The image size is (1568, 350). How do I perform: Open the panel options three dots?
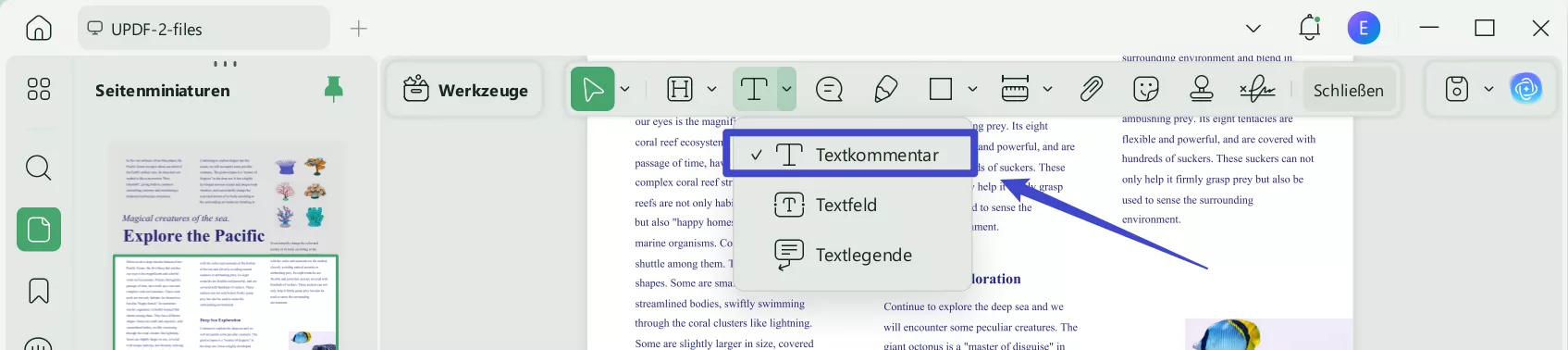click(x=225, y=64)
